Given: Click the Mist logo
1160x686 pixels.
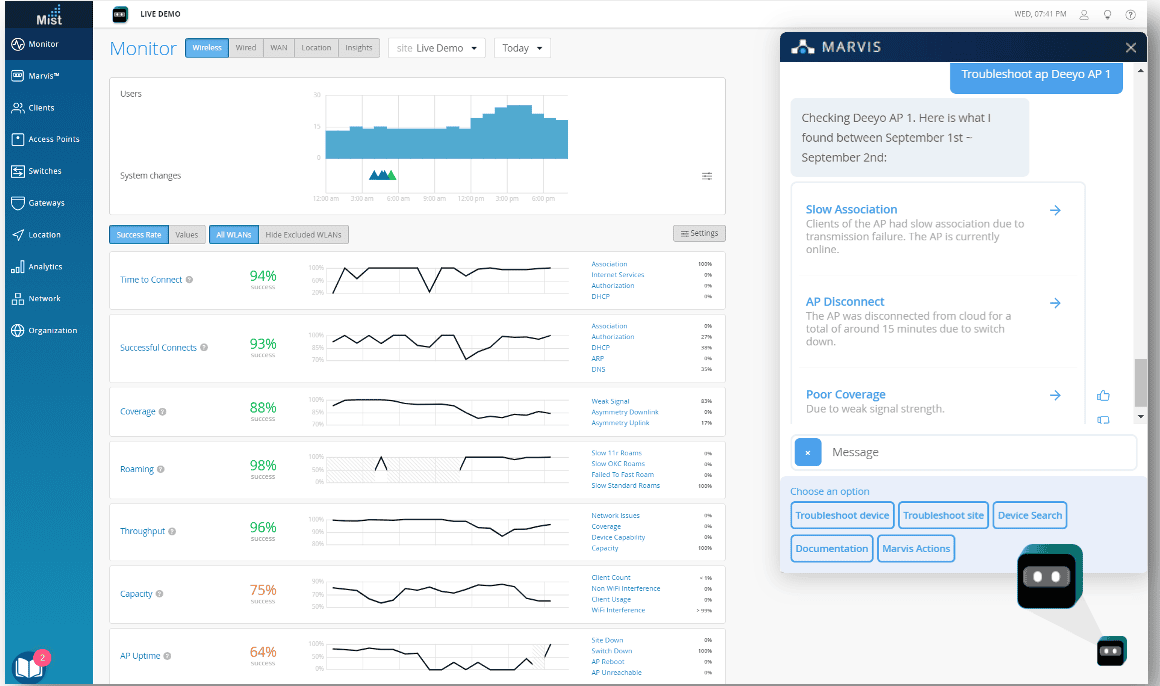Looking at the screenshot, I should [x=49, y=15].
